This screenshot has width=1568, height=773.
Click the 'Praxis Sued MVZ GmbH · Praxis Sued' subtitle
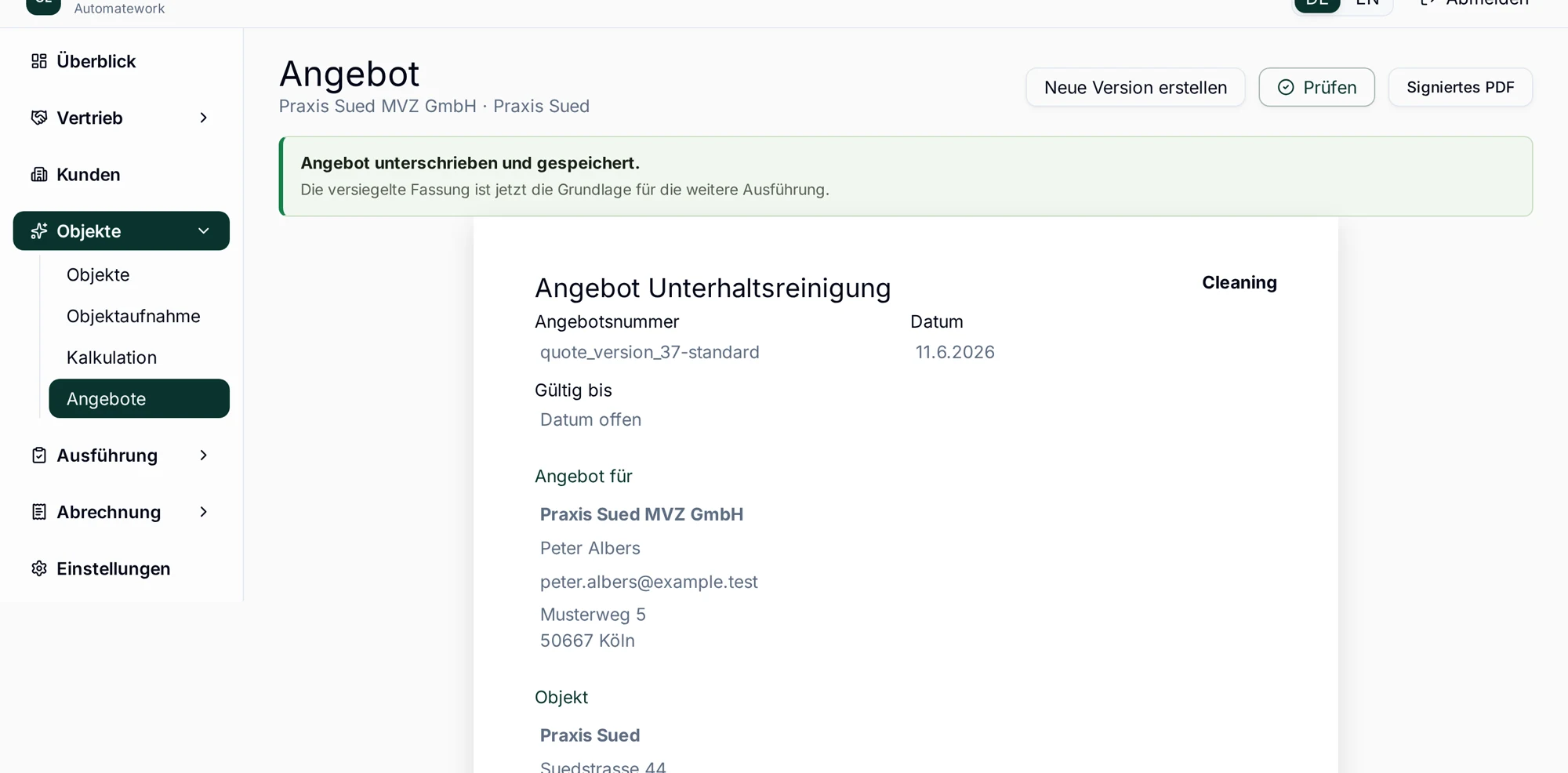[x=434, y=106]
